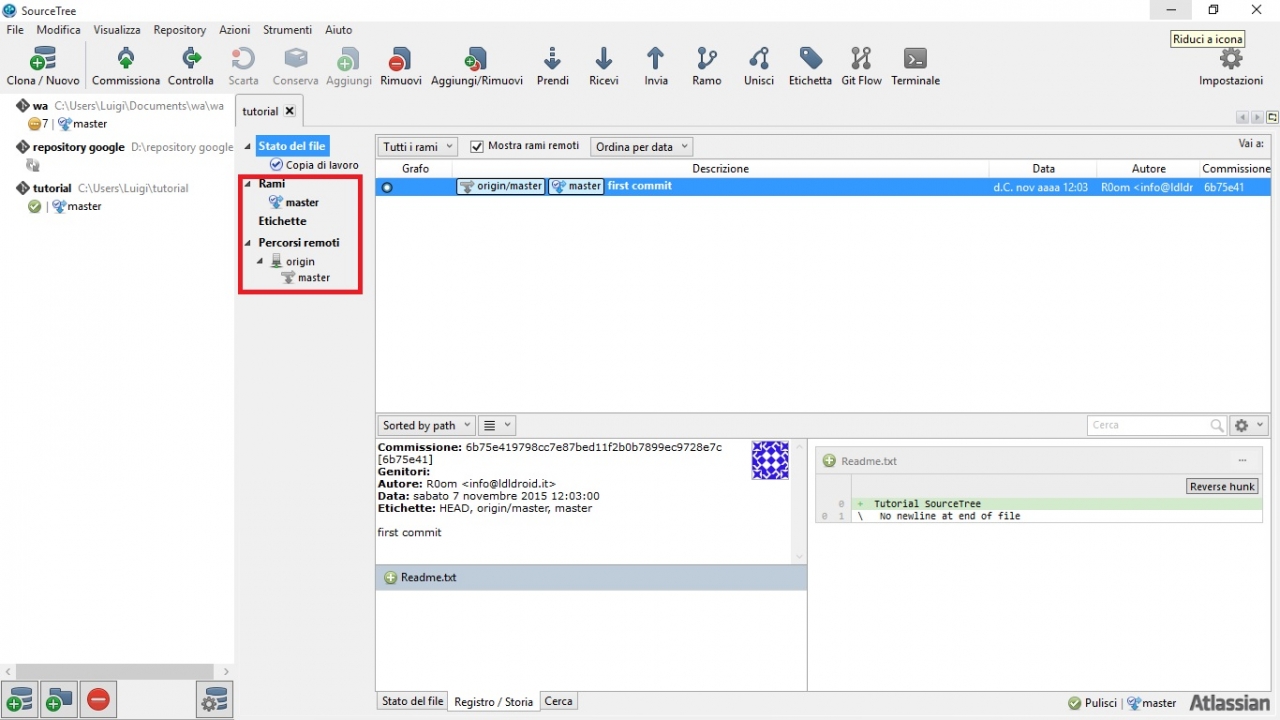The height and width of the screenshot is (720, 1280).
Task: Sort by the Autore column header
Action: [x=1148, y=169]
